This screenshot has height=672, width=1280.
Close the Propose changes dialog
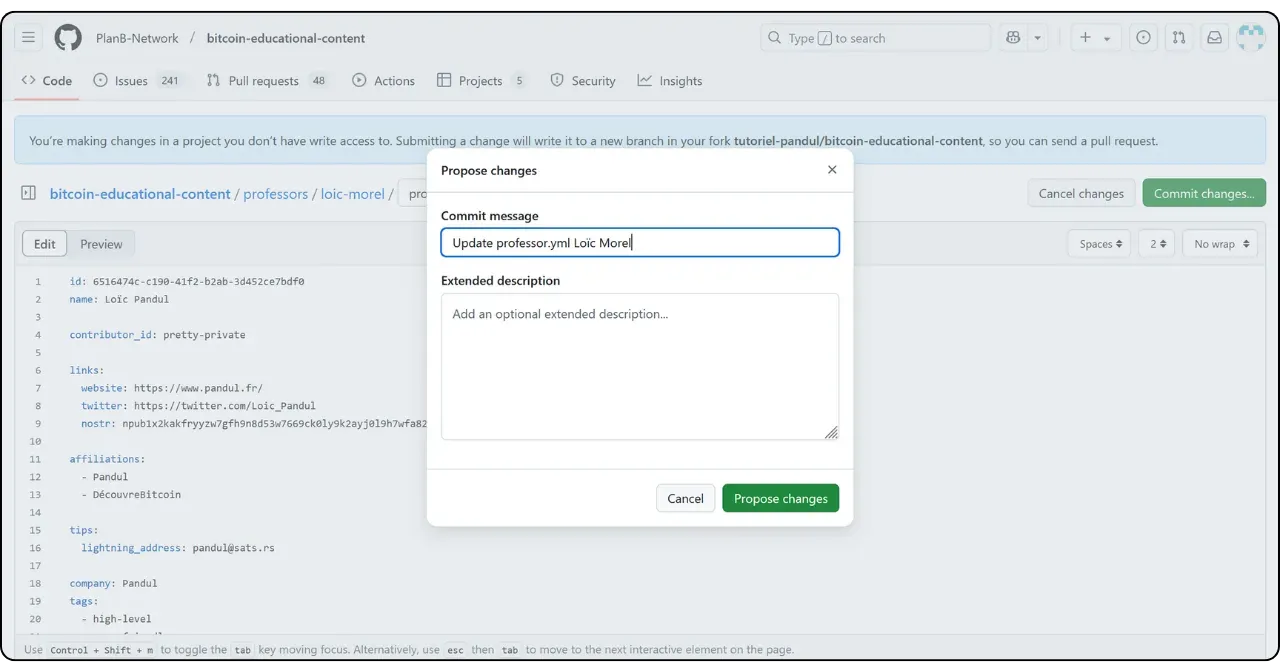[832, 170]
